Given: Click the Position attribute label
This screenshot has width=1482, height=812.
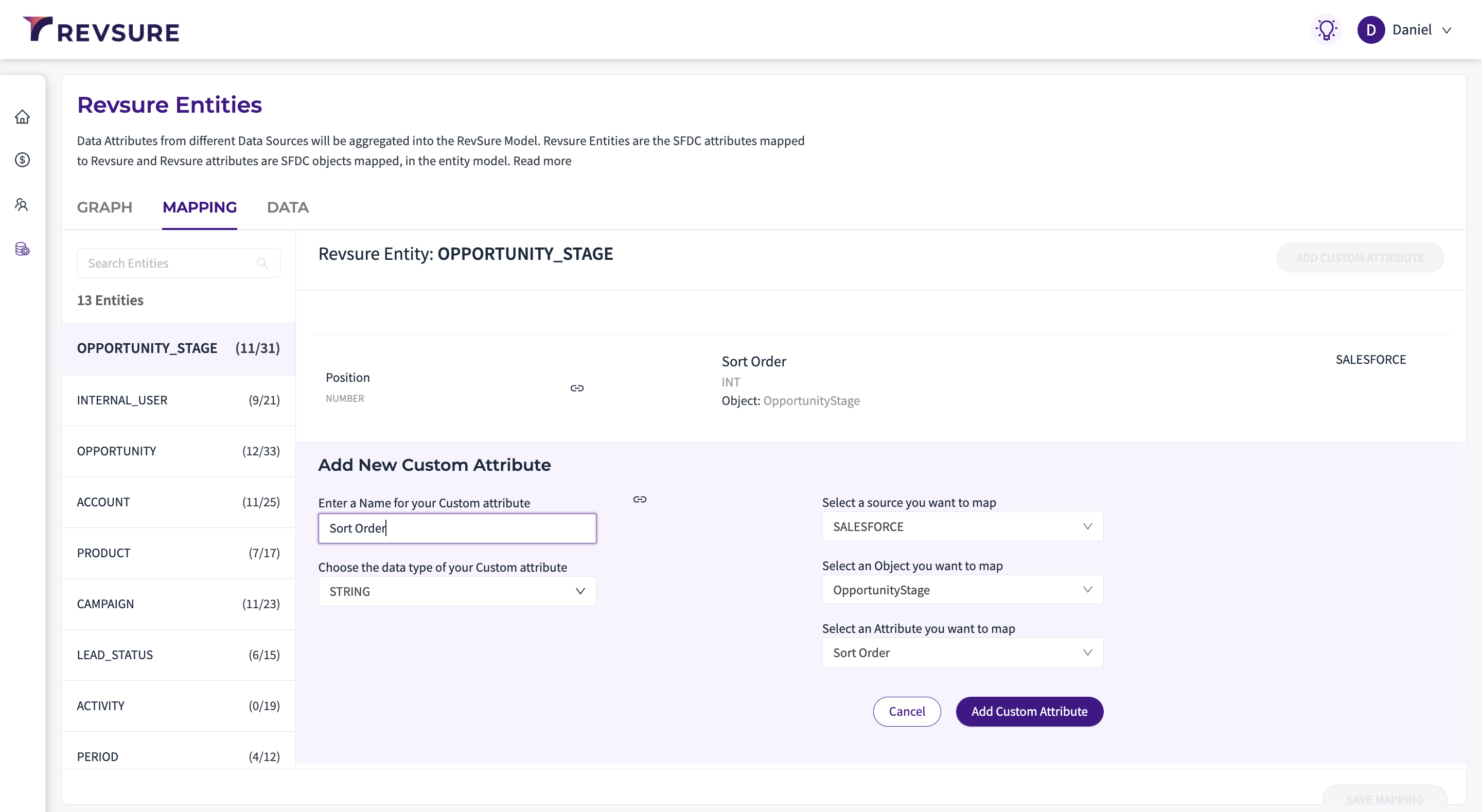Looking at the screenshot, I should tap(347, 377).
